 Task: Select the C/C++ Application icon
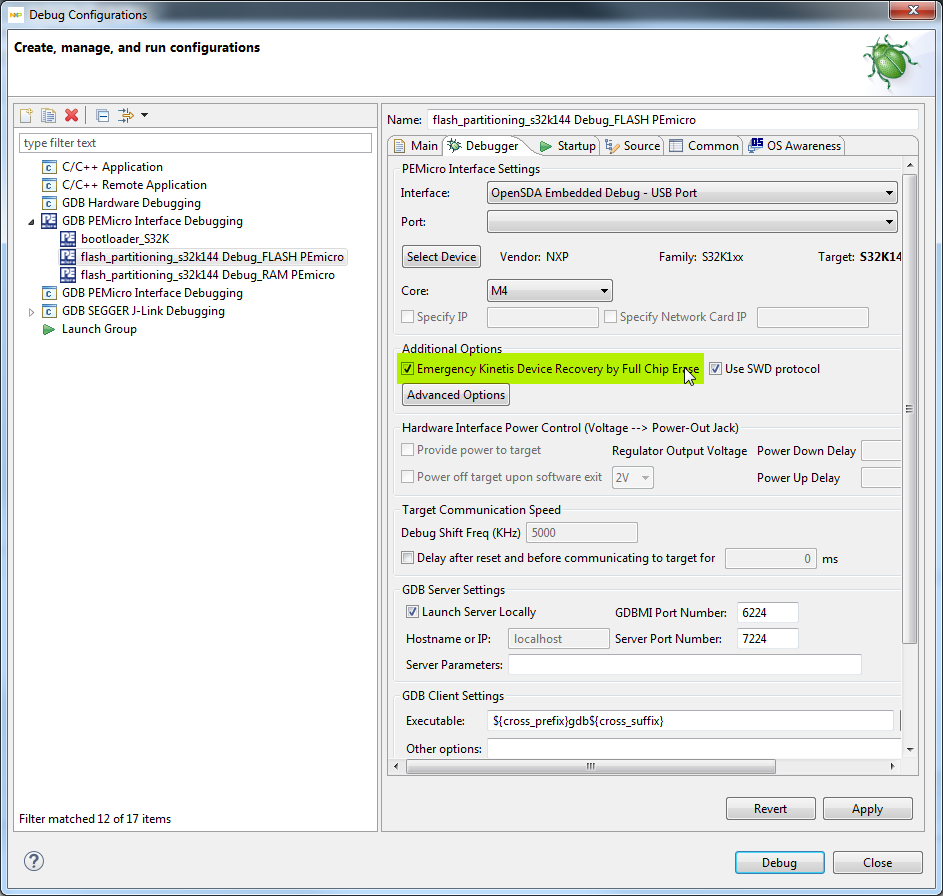(x=49, y=167)
